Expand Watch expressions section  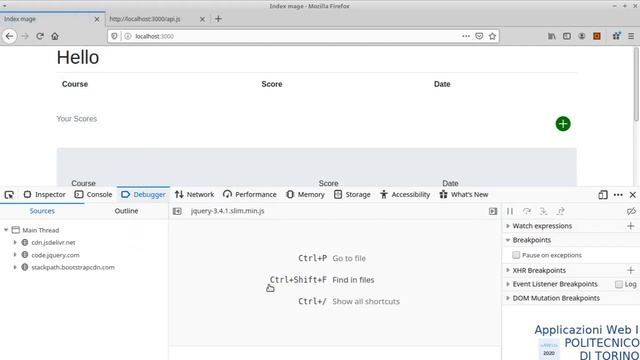[508, 226]
